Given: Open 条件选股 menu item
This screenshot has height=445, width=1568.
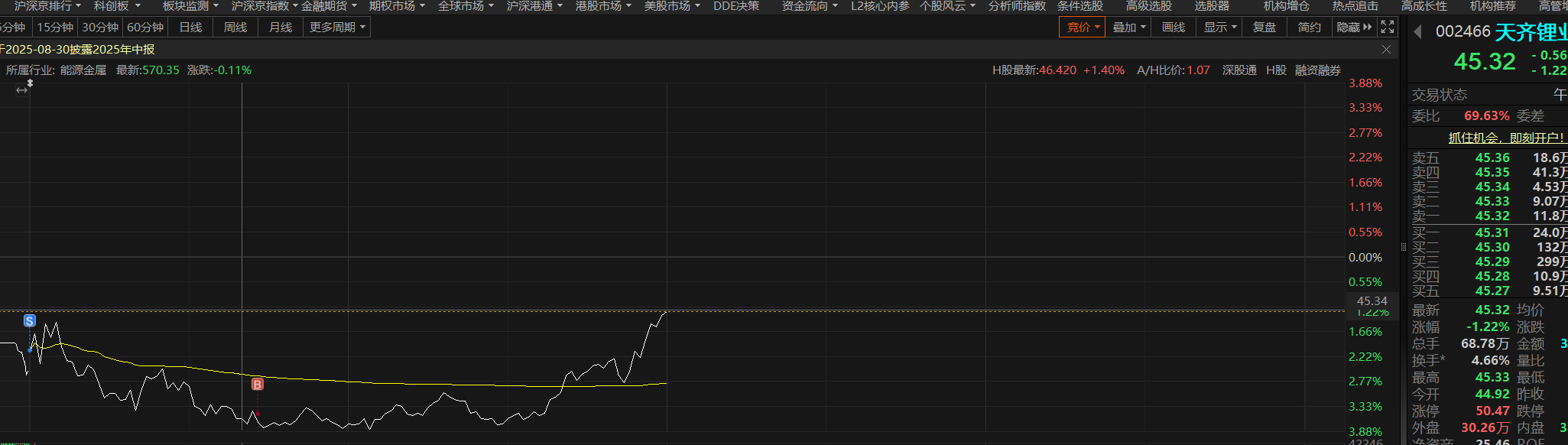Looking at the screenshot, I should click(1079, 6).
